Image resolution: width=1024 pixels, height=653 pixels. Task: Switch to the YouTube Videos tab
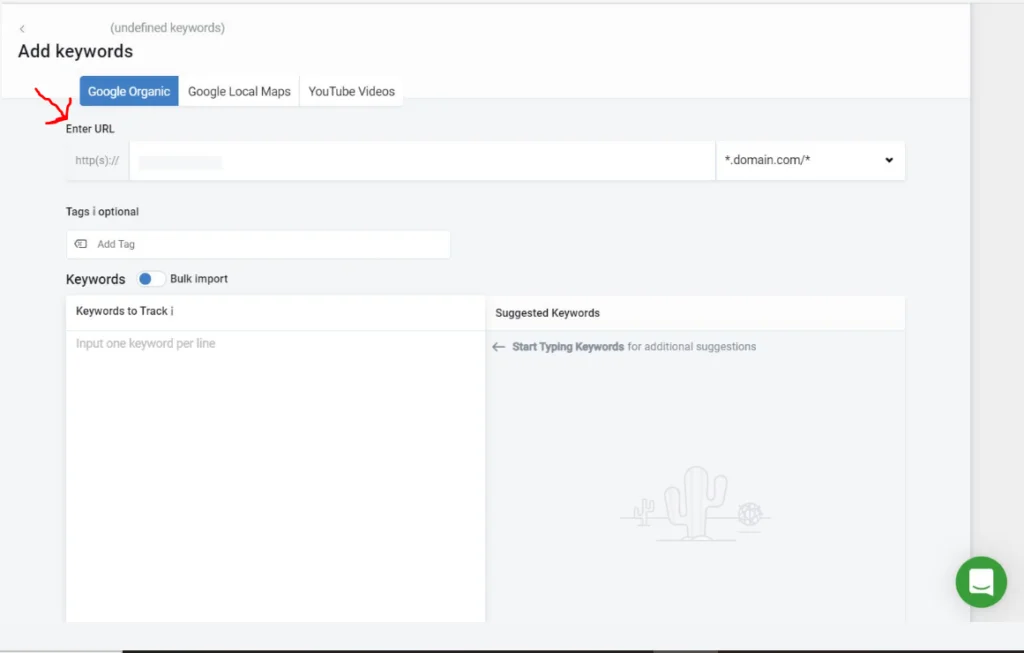(x=351, y=90)
